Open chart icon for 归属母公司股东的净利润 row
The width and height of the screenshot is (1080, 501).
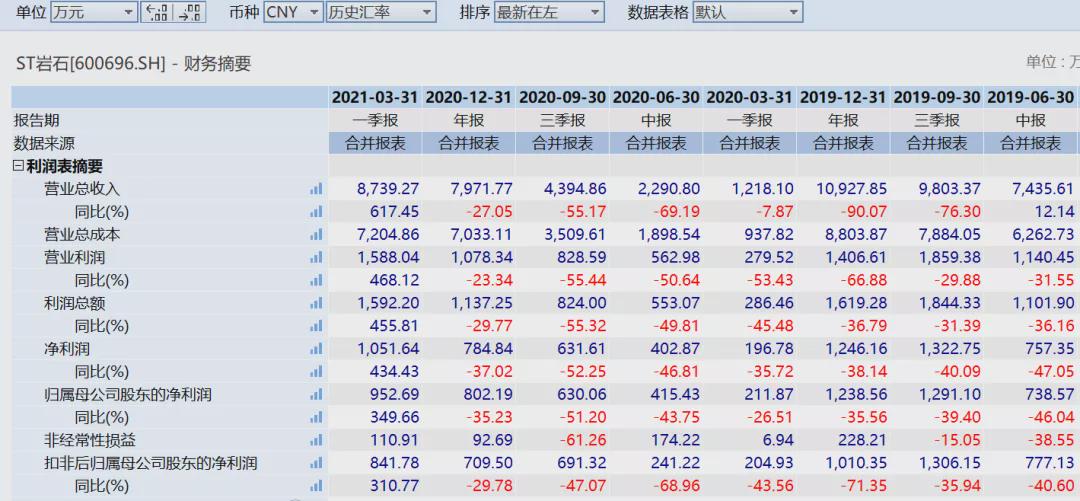coord(316,395)
